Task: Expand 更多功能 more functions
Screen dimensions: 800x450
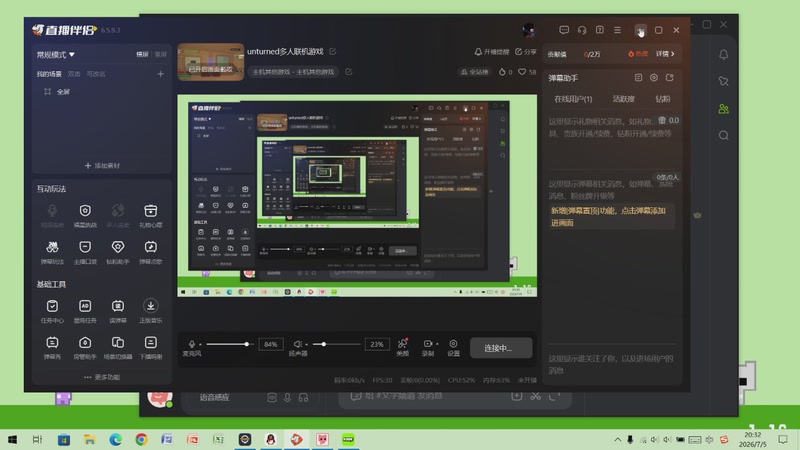Action: 102,377
